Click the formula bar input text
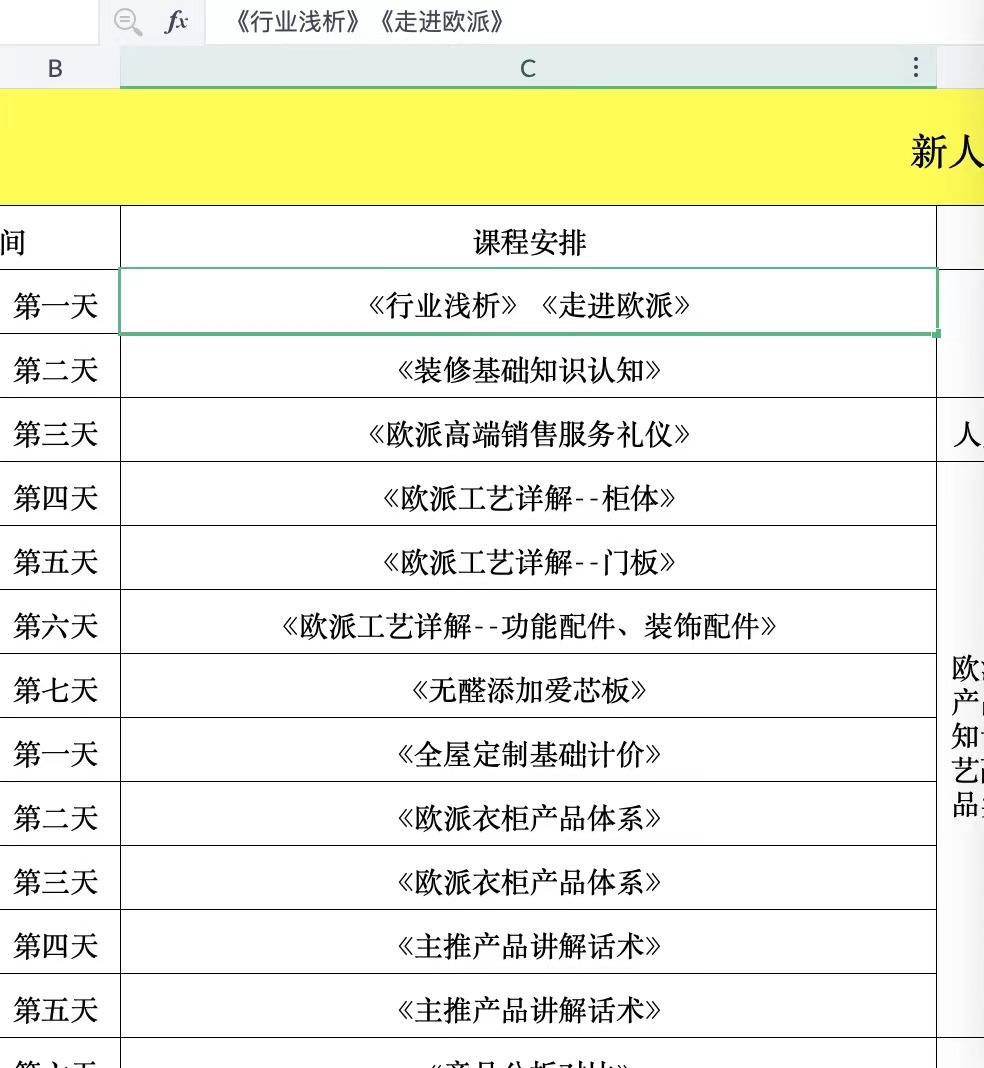Viewport: 984px width, 1068px height. [x=369, y=22]
